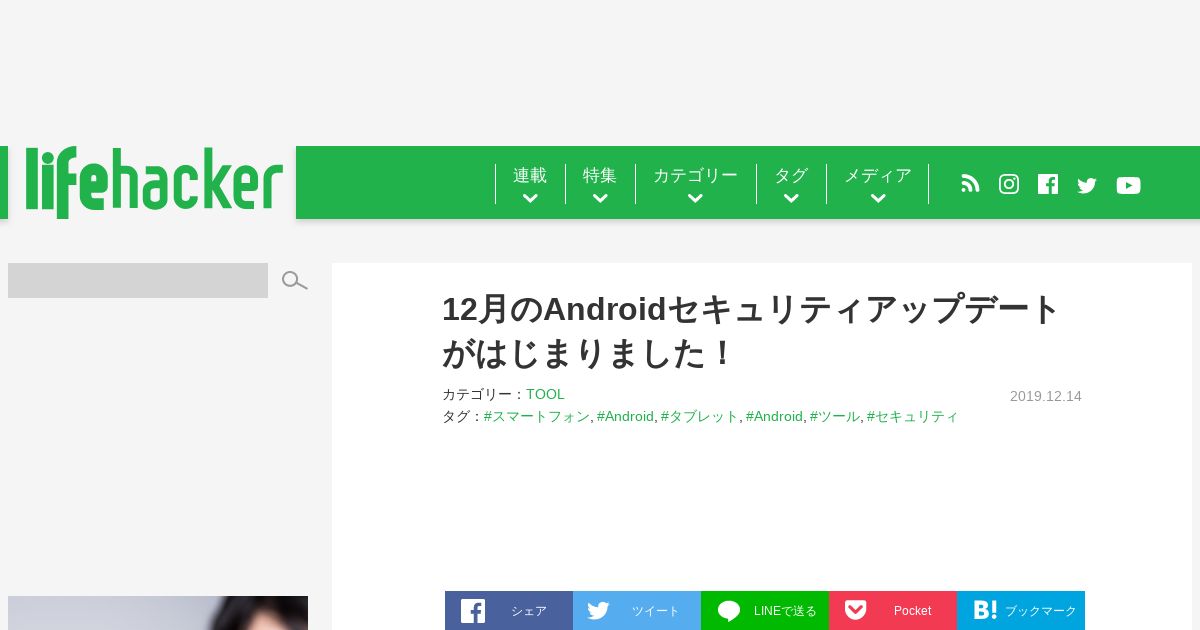The image size is (1200, 630).
Task: Click the LINE speech bubble icon
Action: click(x=729, y=611)
